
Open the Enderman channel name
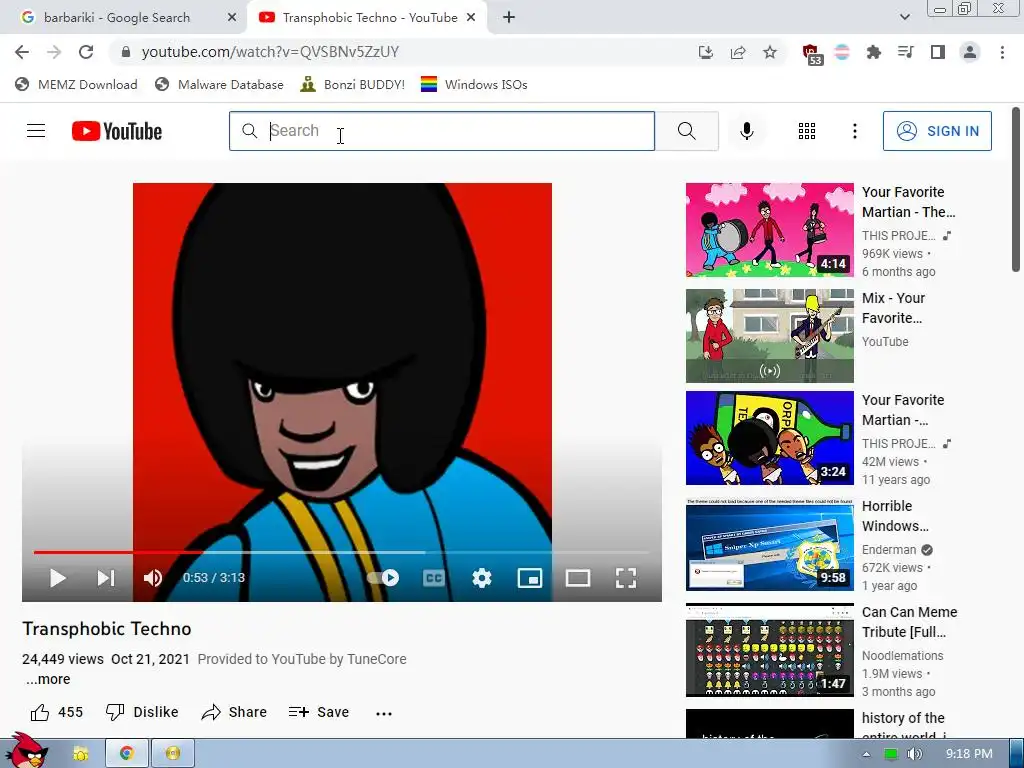(x=889, y=550)
